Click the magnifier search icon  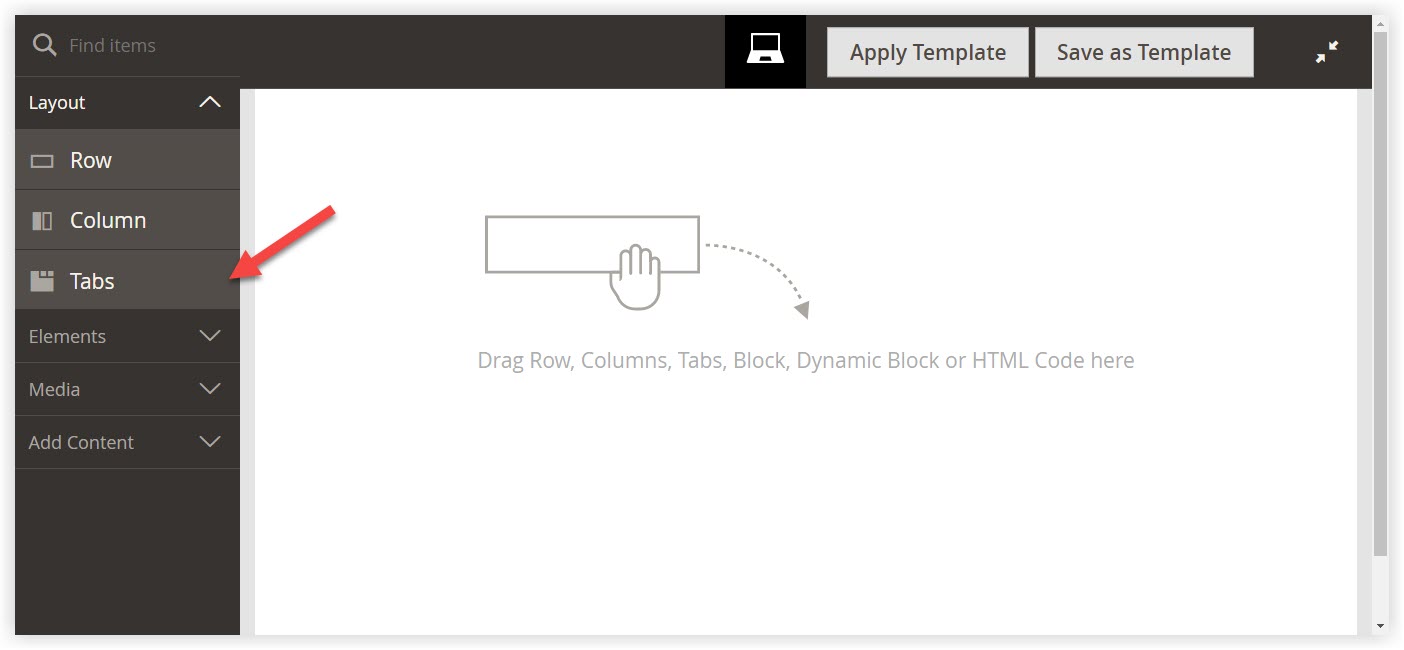click(x=44, y=45)
